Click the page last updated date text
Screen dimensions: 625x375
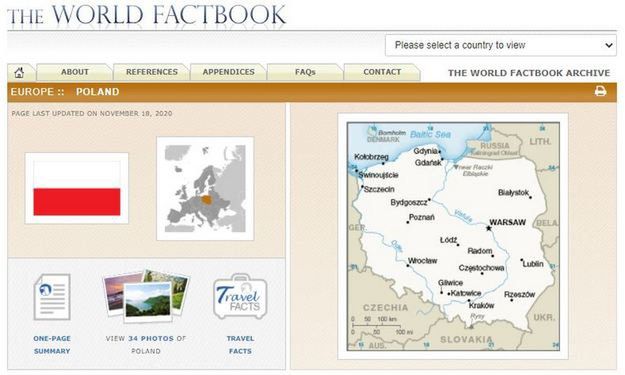92,114
